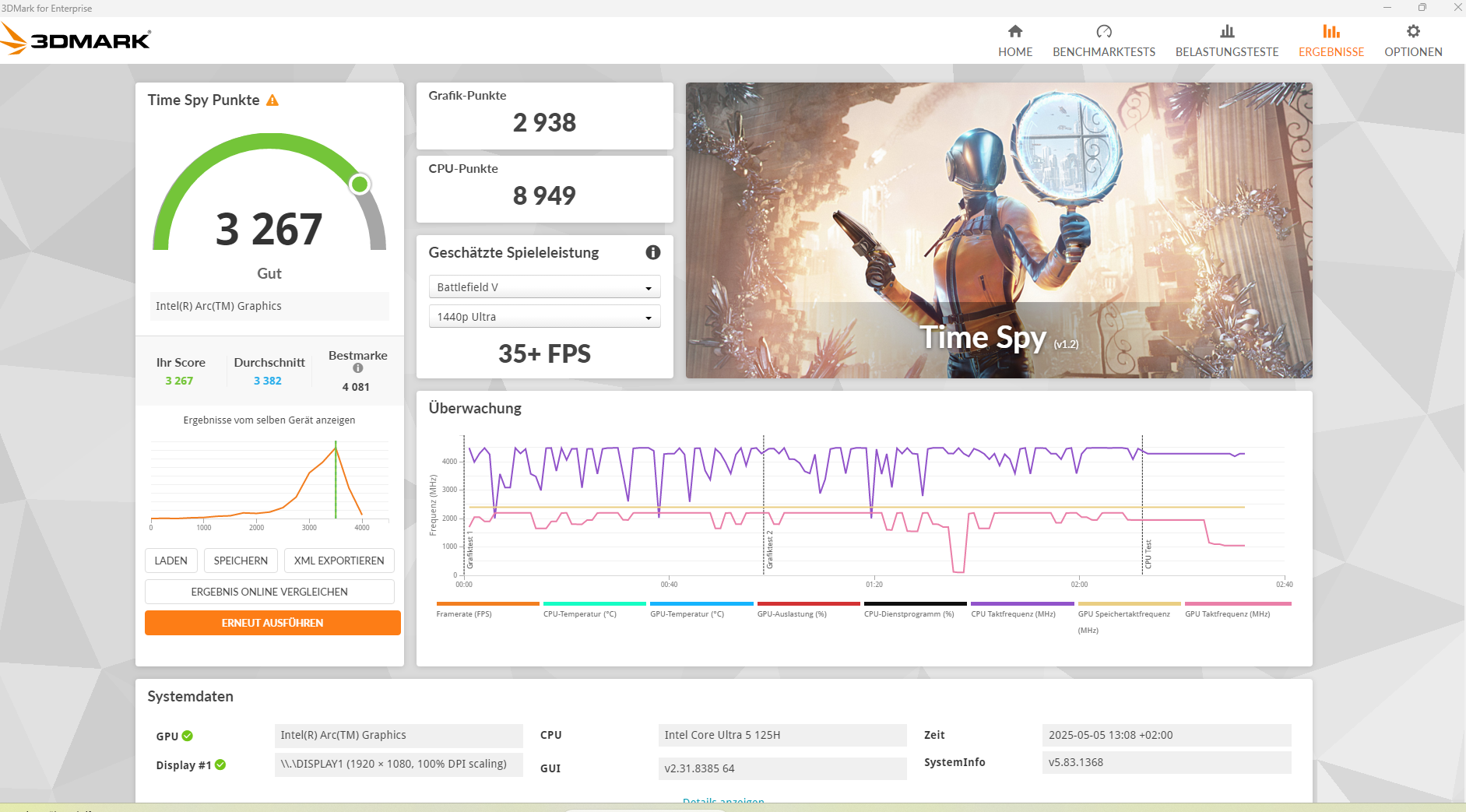The width and height of the screenshot is (1466, 812).
Task: Click the green Display #1 check mark
Action: pyautogui.click(x=220, y=765)
